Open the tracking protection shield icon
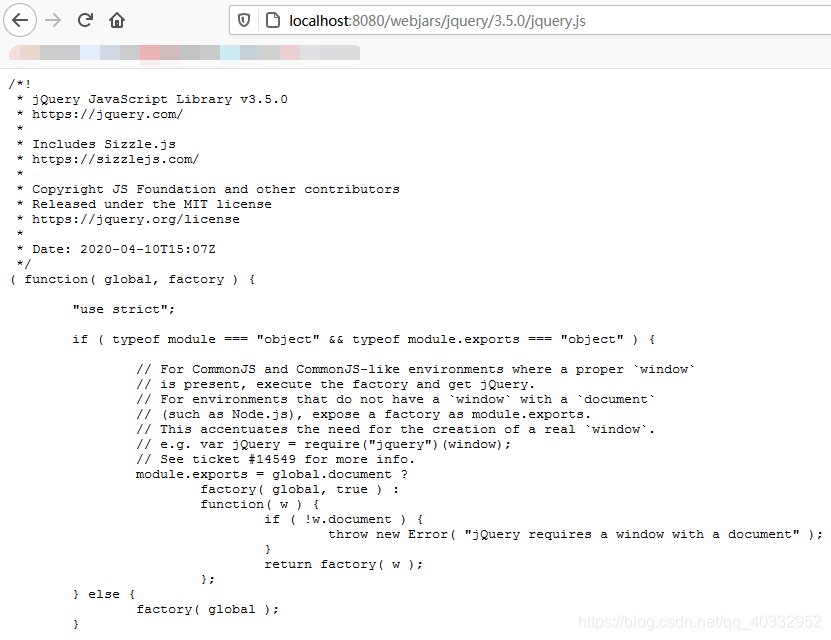 (x=244, y=21)
